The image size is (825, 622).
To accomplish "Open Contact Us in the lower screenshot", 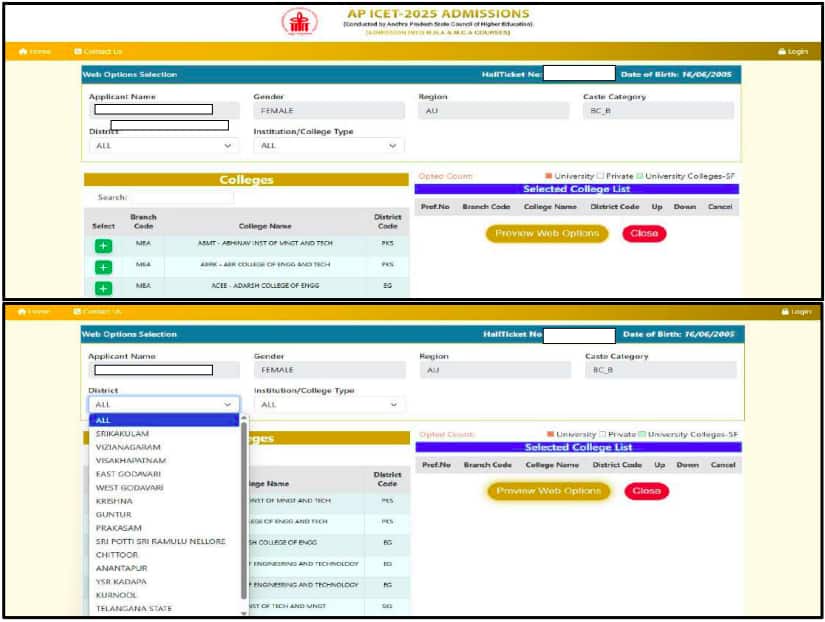I will pyautogui.click(x=97, y=312).
